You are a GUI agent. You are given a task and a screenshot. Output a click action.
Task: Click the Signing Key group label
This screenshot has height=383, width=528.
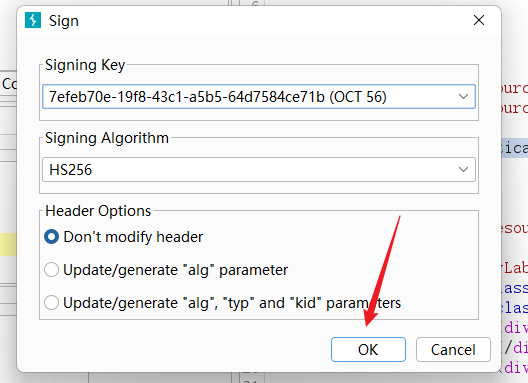[x=85, y=65]
